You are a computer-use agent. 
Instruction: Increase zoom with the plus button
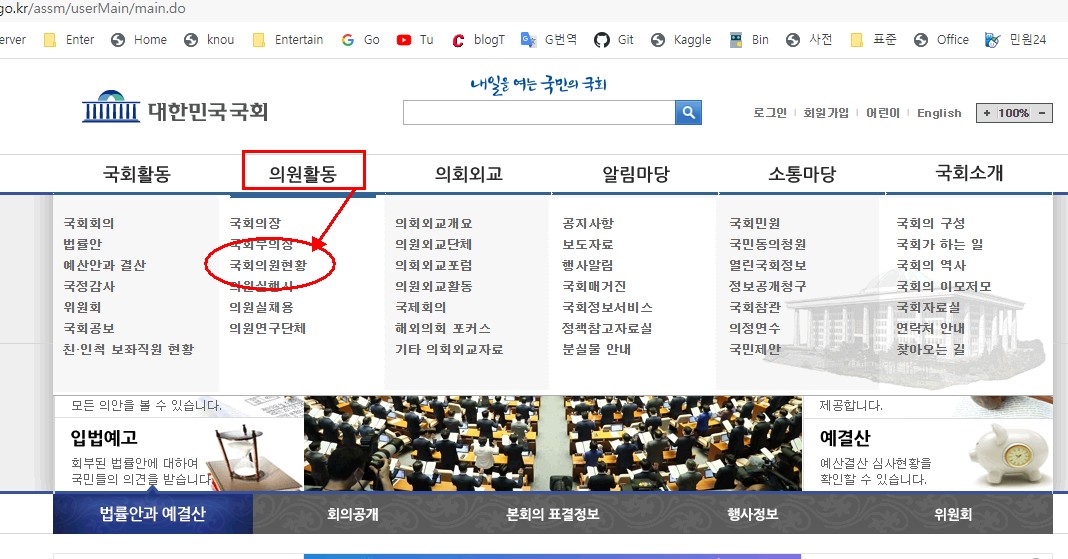(986, 113)
